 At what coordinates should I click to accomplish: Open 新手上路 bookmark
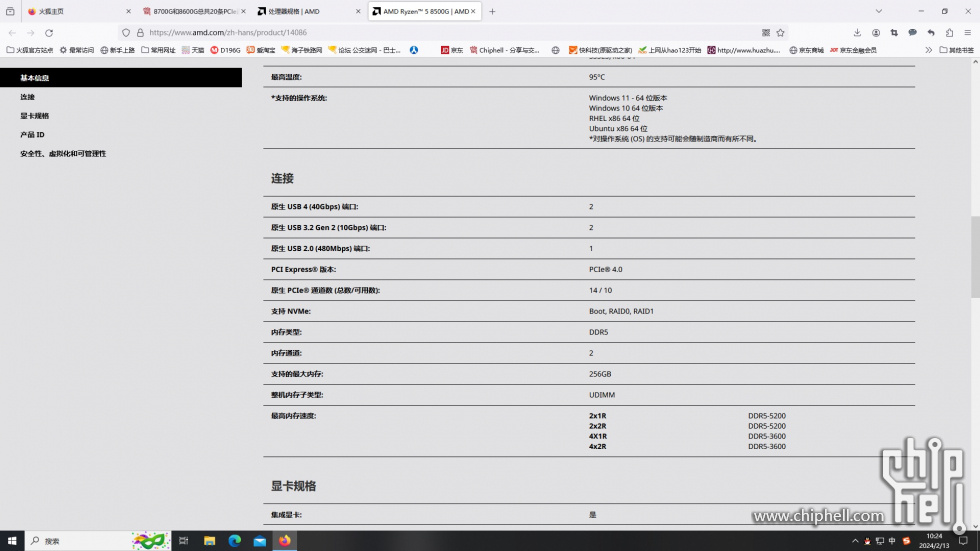tap(118, 50)
